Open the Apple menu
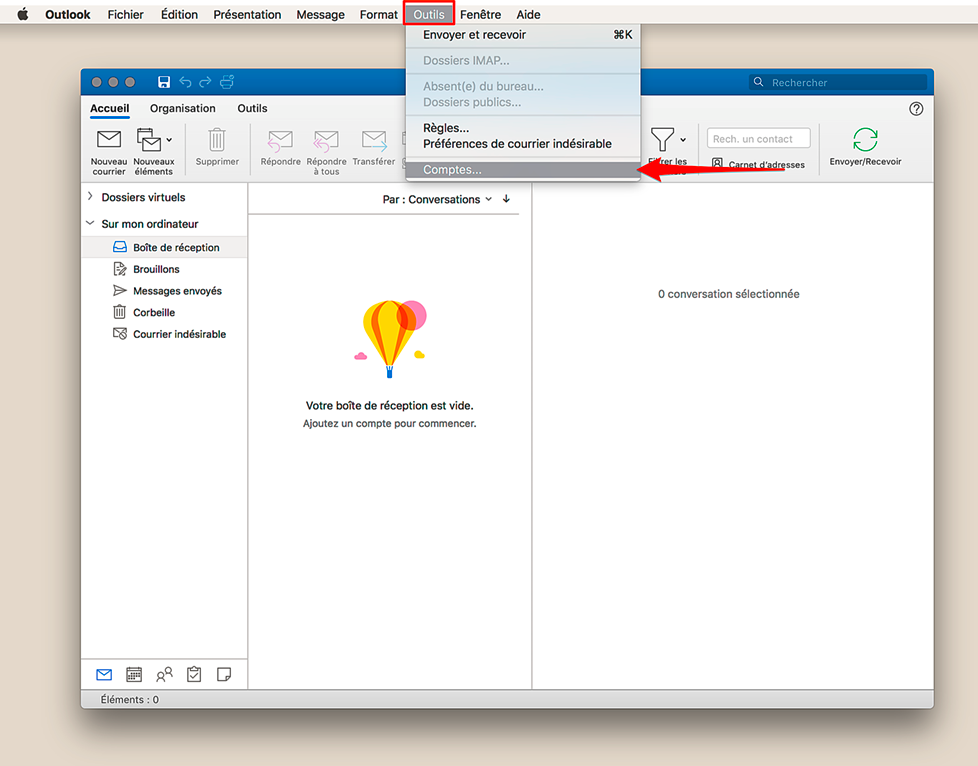The width and height of the screenshot is (978, 766). tap(22, 14)
